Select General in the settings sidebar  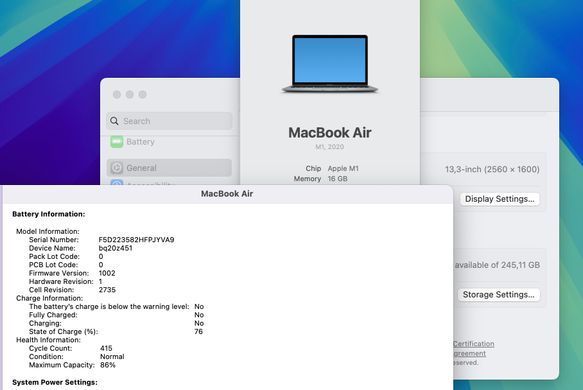[170, 168]
